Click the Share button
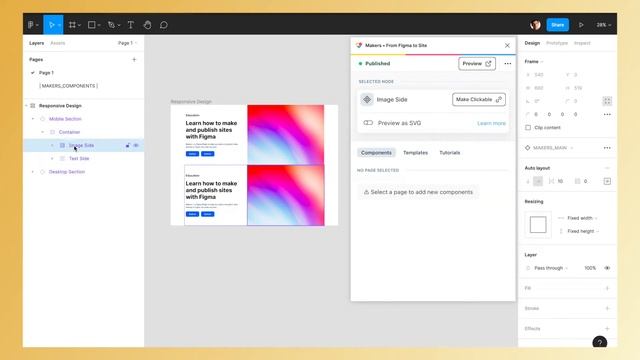 [x=558, y=25]
